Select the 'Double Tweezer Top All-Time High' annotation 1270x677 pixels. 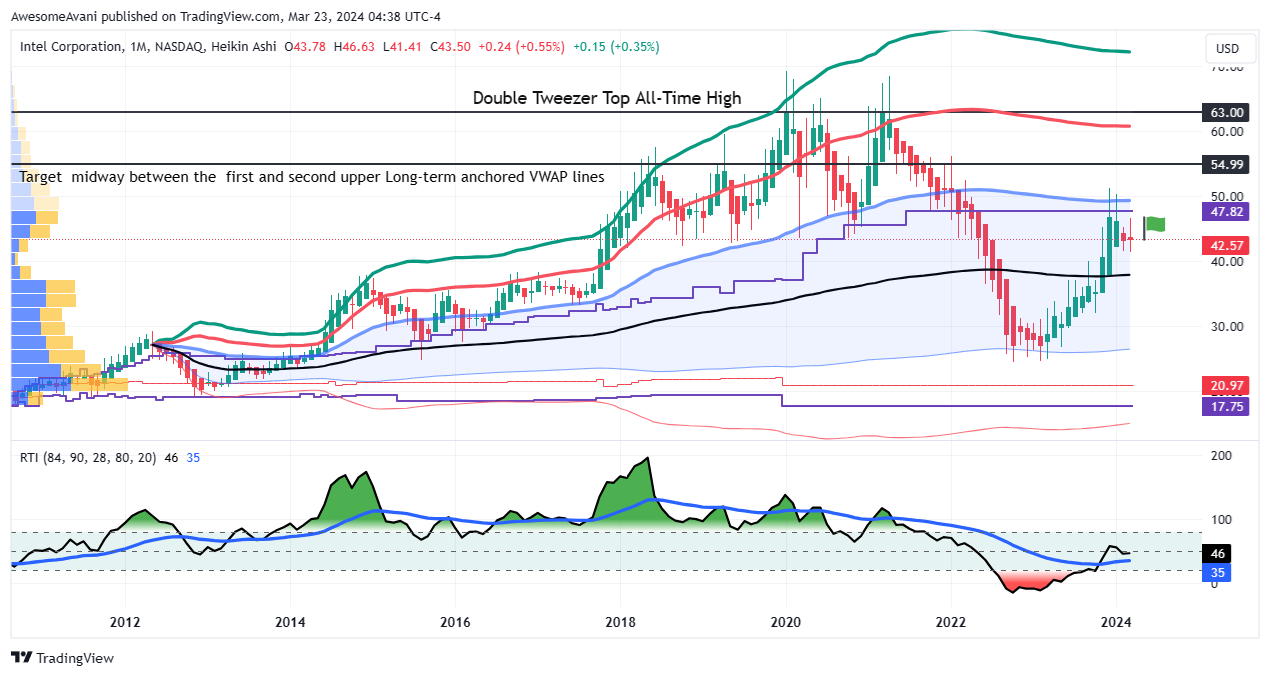coord(607,98)
